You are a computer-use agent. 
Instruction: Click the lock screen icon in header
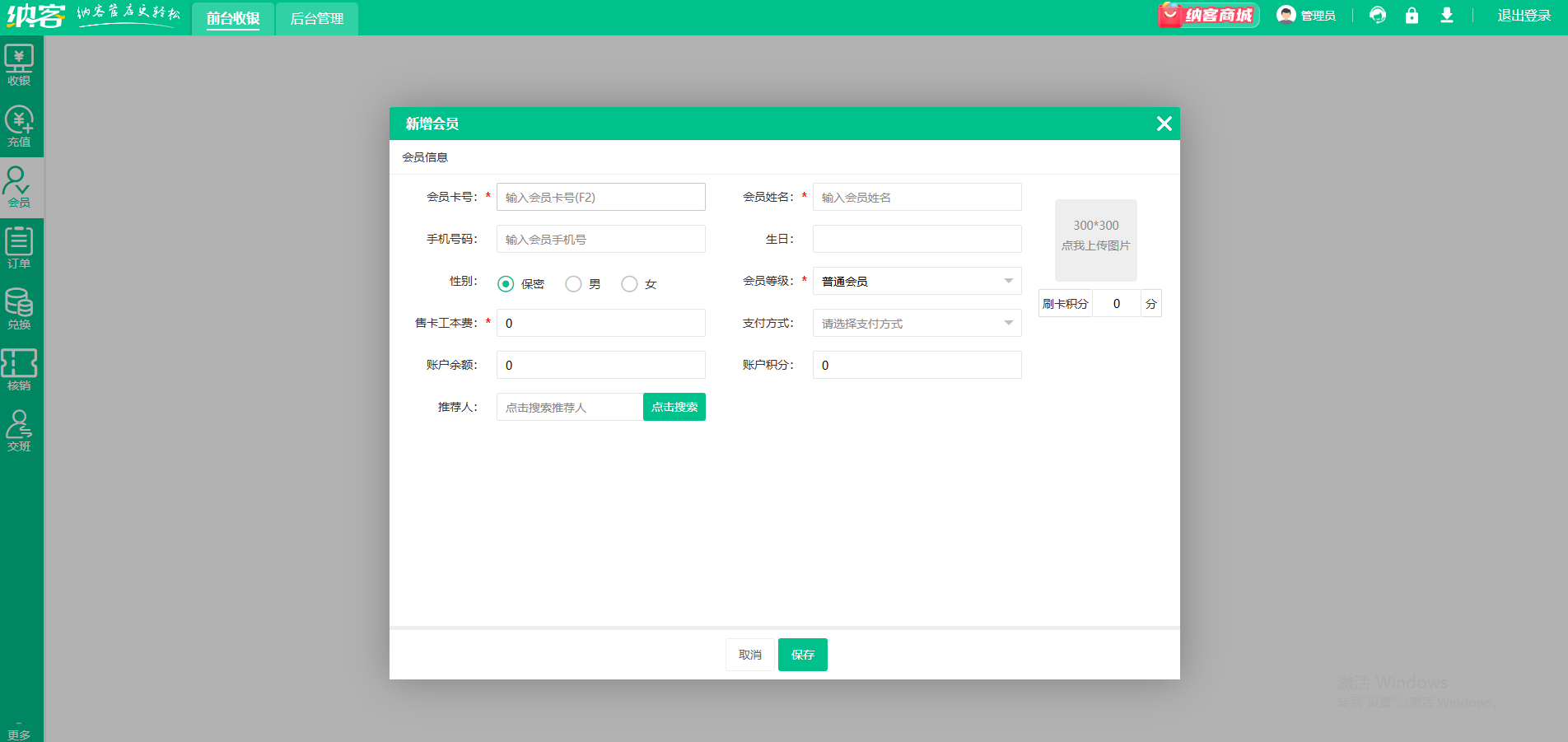click(1412, 16)
